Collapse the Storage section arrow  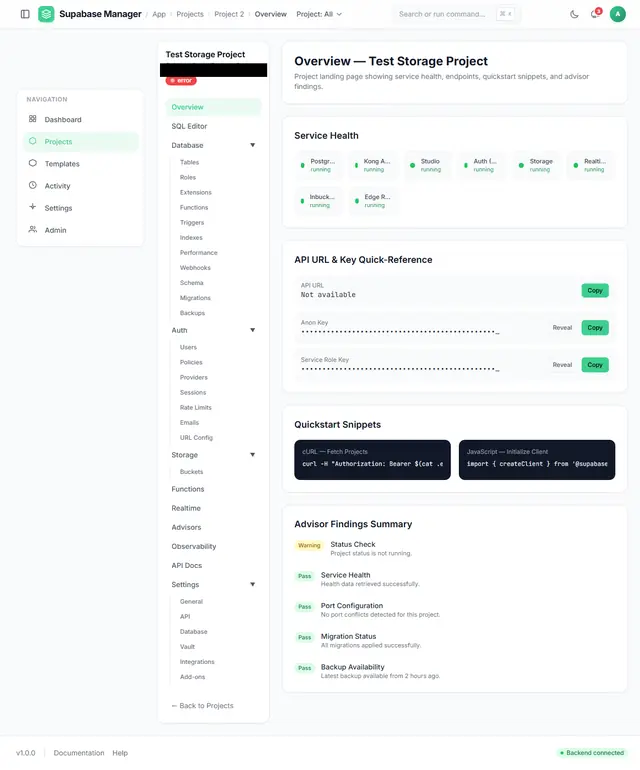[252, 455]
